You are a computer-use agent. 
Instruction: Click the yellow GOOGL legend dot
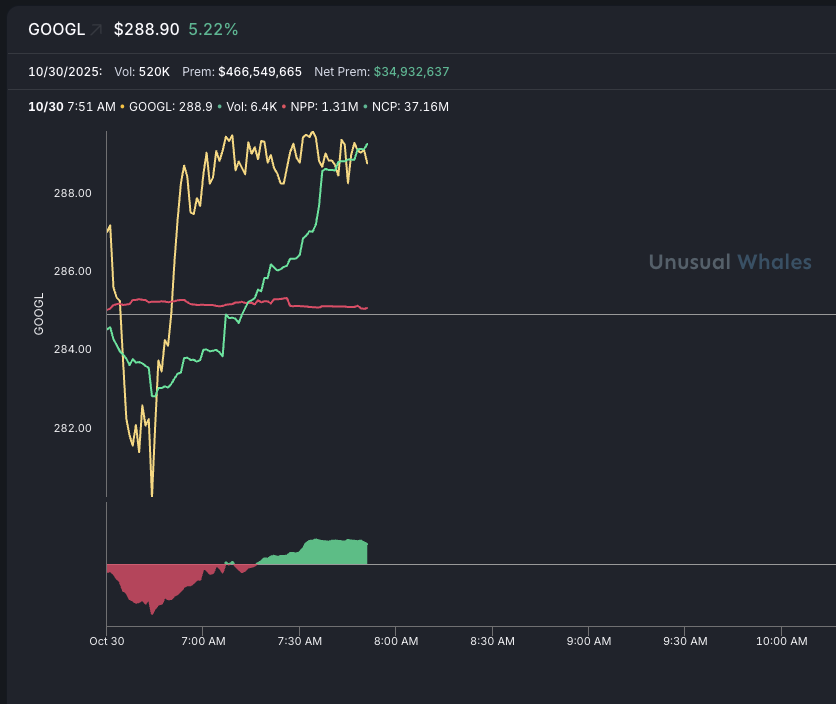(x=123, y=106)
